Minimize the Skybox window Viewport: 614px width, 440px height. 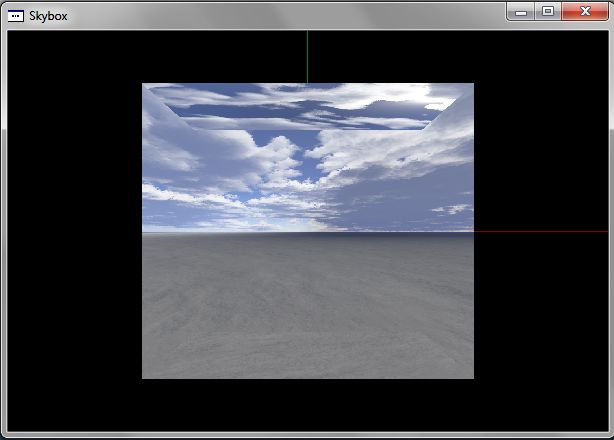tap(520, 12)
